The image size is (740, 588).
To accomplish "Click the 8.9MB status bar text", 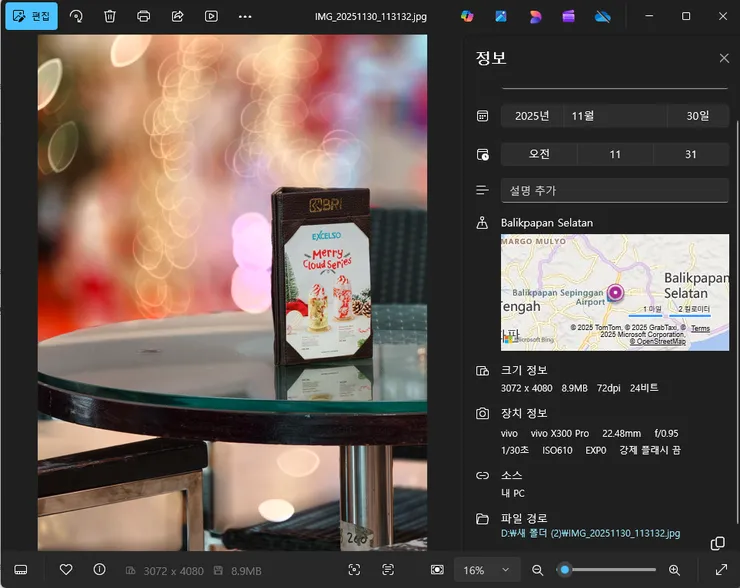I will pos(246,571).
